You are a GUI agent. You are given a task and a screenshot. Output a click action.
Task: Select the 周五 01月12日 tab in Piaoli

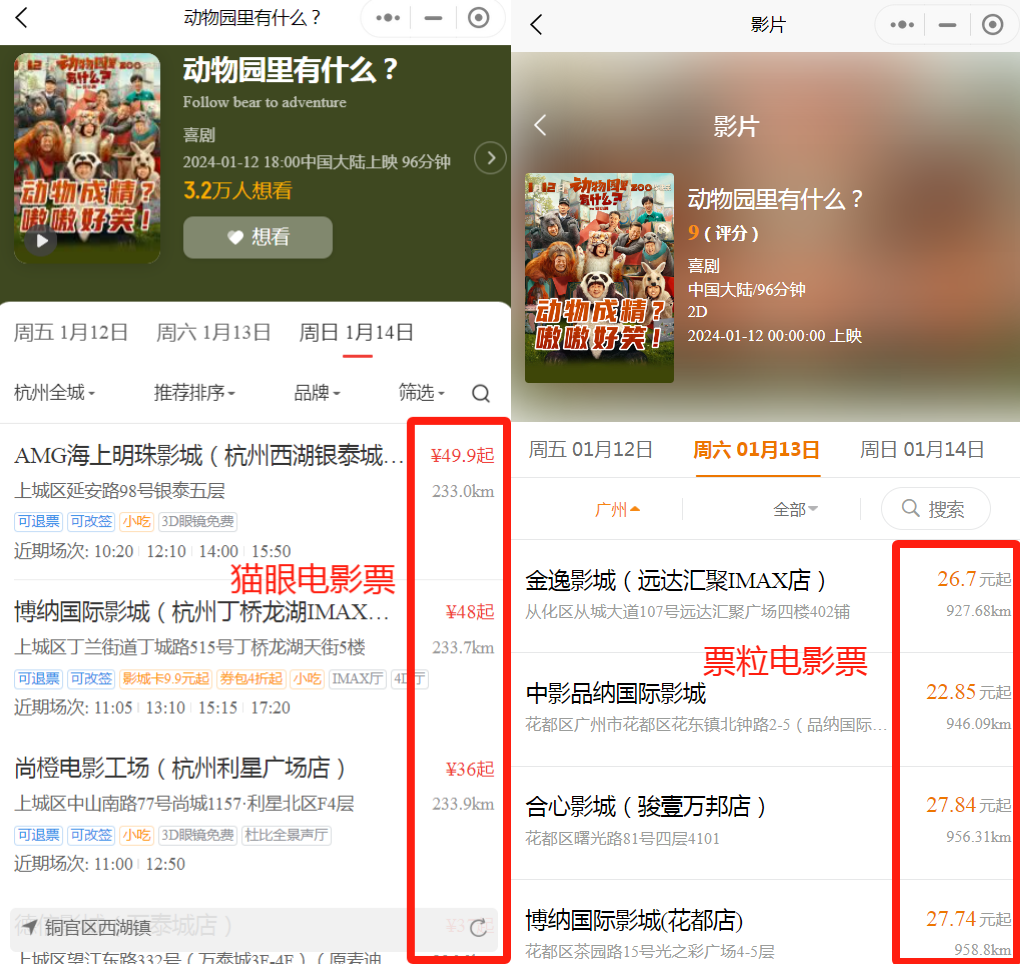point(591,450)
